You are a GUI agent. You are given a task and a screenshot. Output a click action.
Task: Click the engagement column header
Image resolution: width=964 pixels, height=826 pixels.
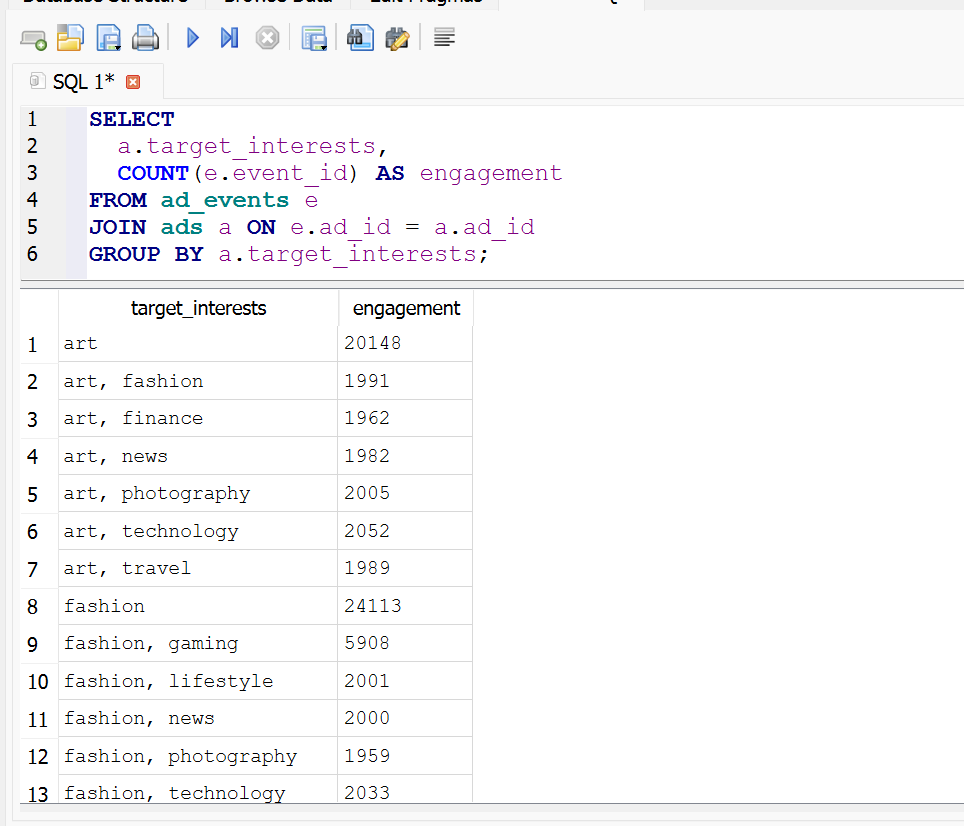pos(406,308)
